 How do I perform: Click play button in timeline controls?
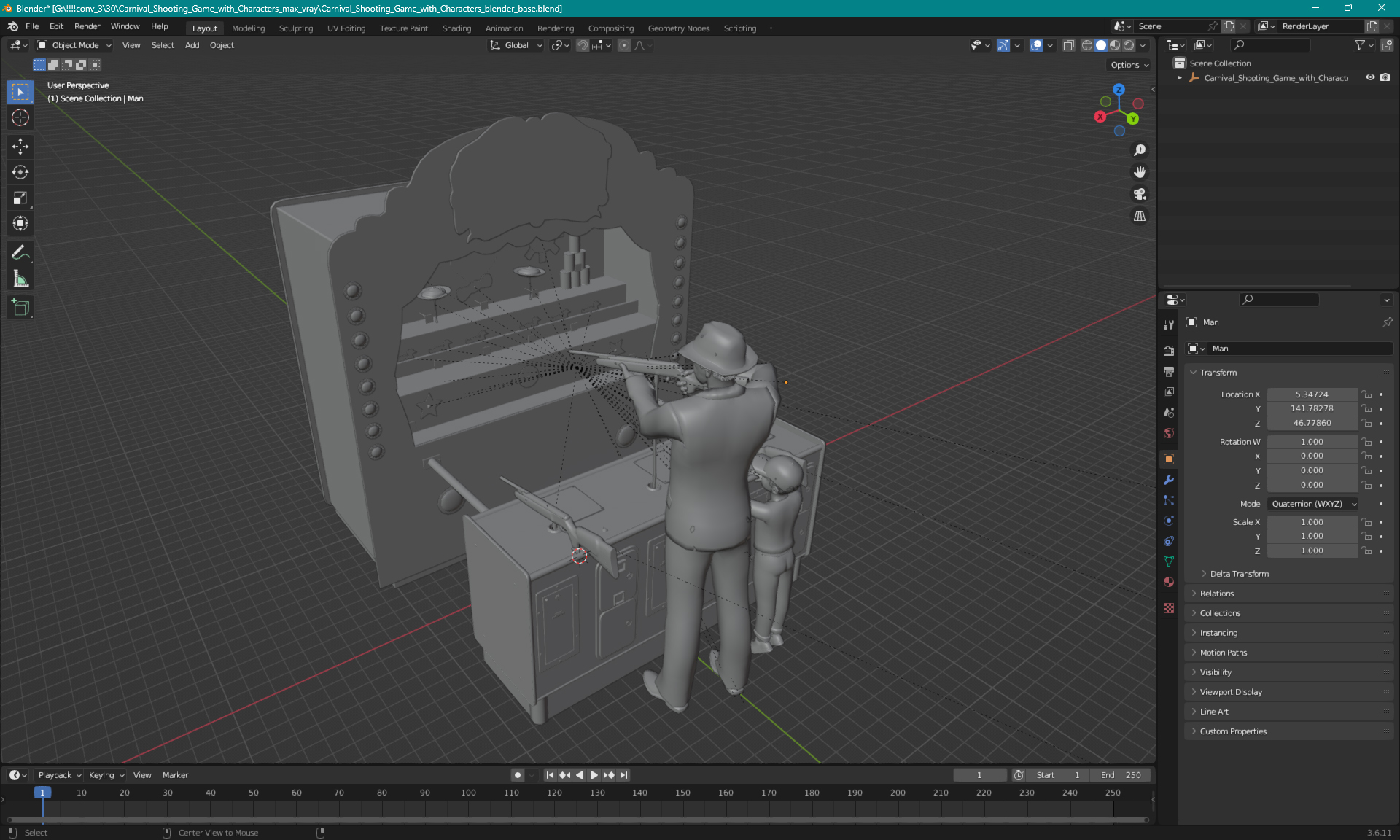593,774
